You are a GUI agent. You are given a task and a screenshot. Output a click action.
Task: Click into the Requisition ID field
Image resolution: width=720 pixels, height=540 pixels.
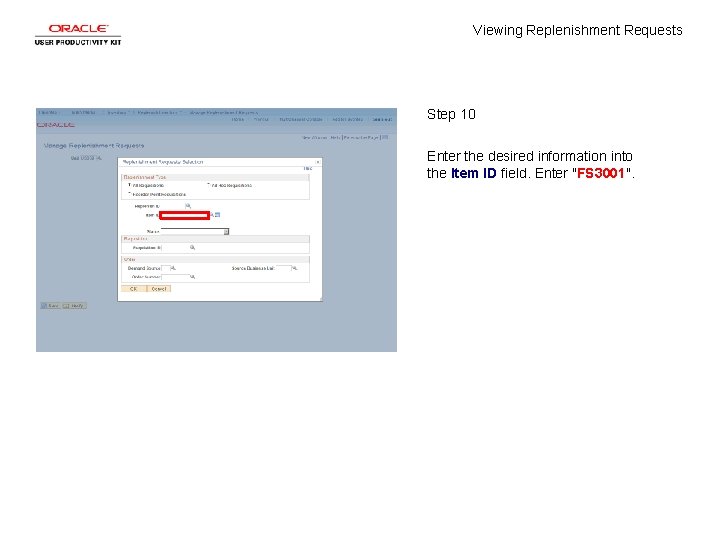point(175,248)
